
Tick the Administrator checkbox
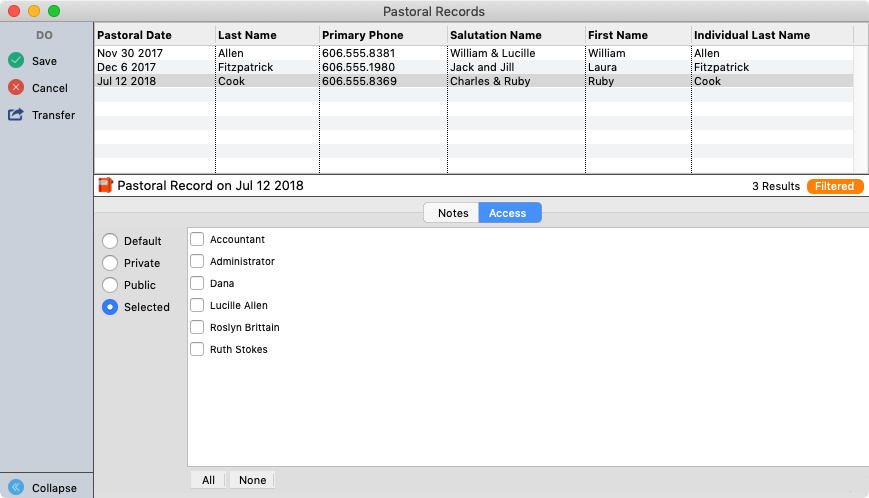(x=198, y=261)
